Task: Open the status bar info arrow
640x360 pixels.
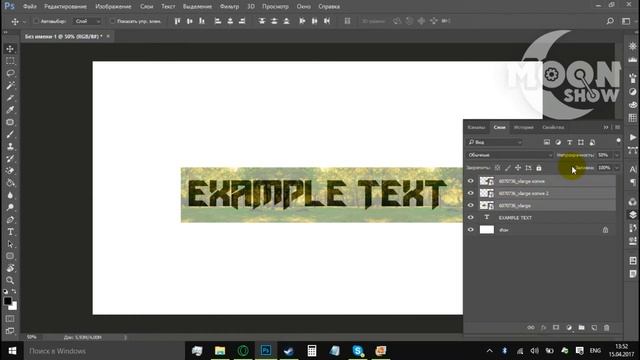Action: (x=126, y=338)
